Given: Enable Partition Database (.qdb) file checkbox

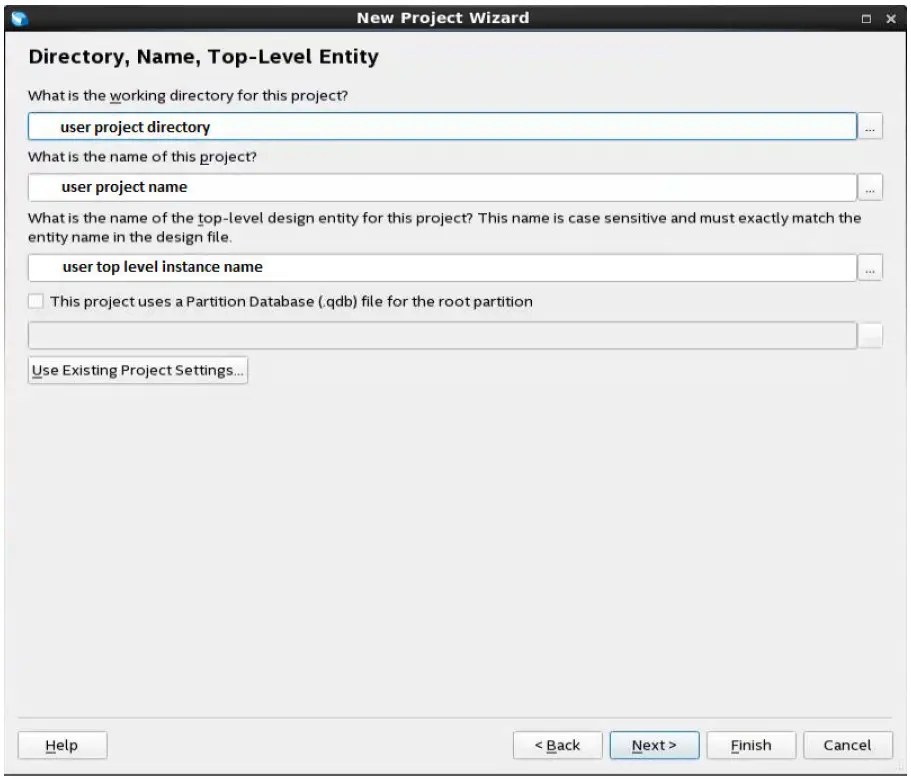Looking at the screenshot, I should (36, 301).
